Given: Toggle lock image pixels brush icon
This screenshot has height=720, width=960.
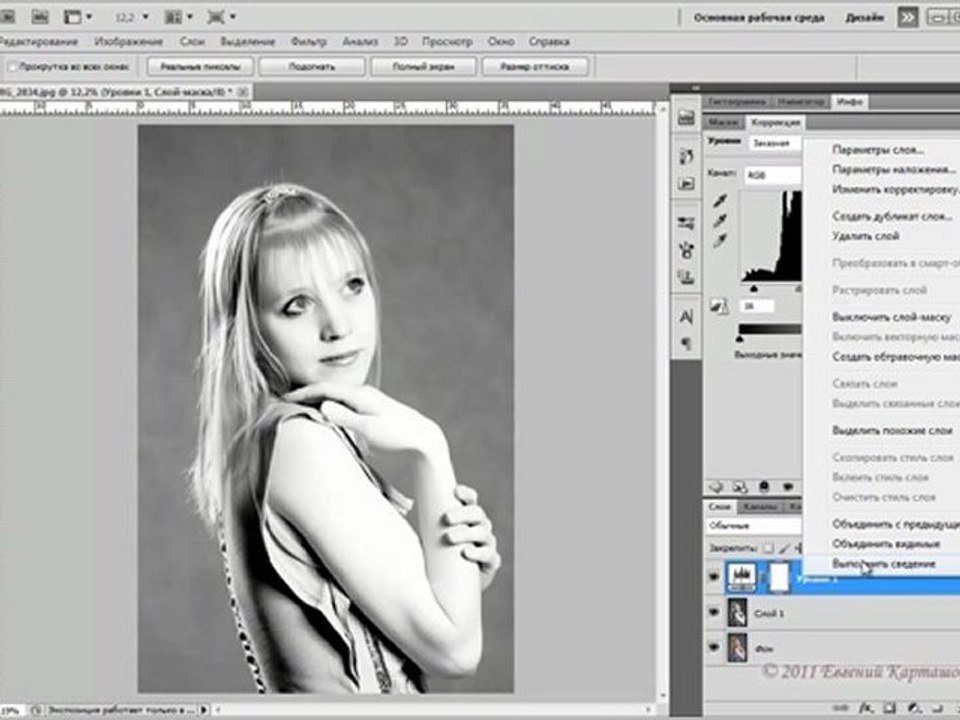Looking at the screenshot, I should [784, 549].
